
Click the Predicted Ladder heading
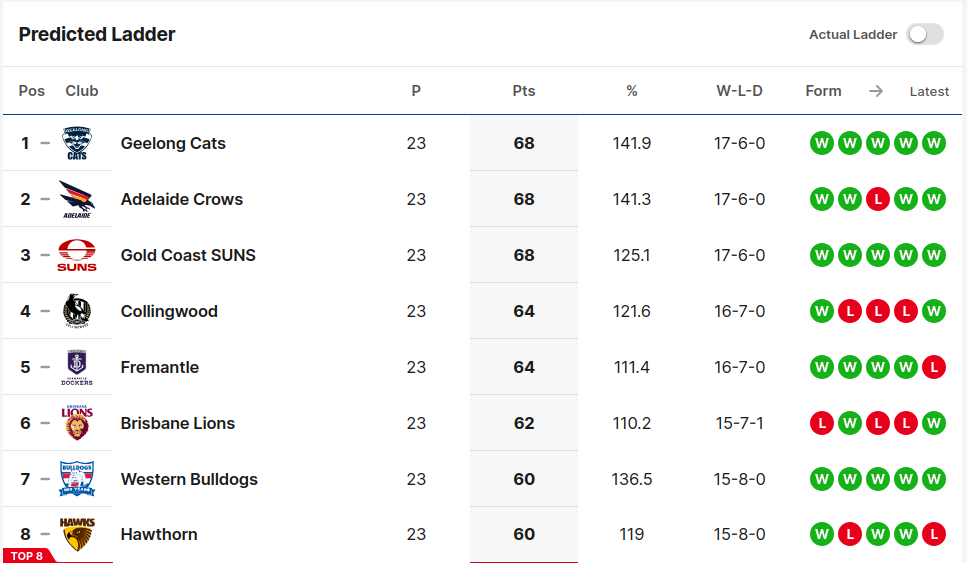pyautogui.click(x=97, y=35)
